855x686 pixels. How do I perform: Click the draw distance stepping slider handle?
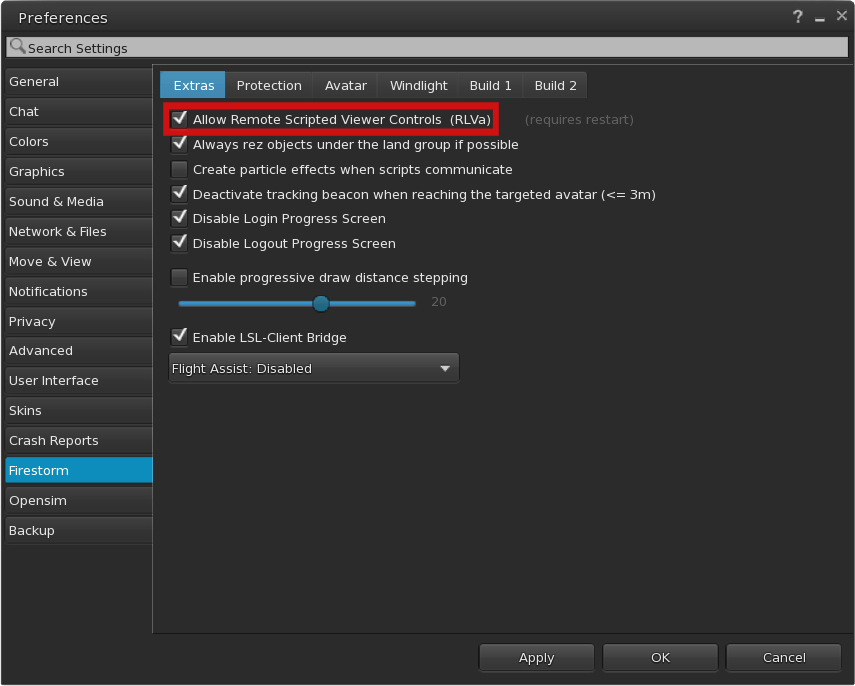tap(321, 303)
